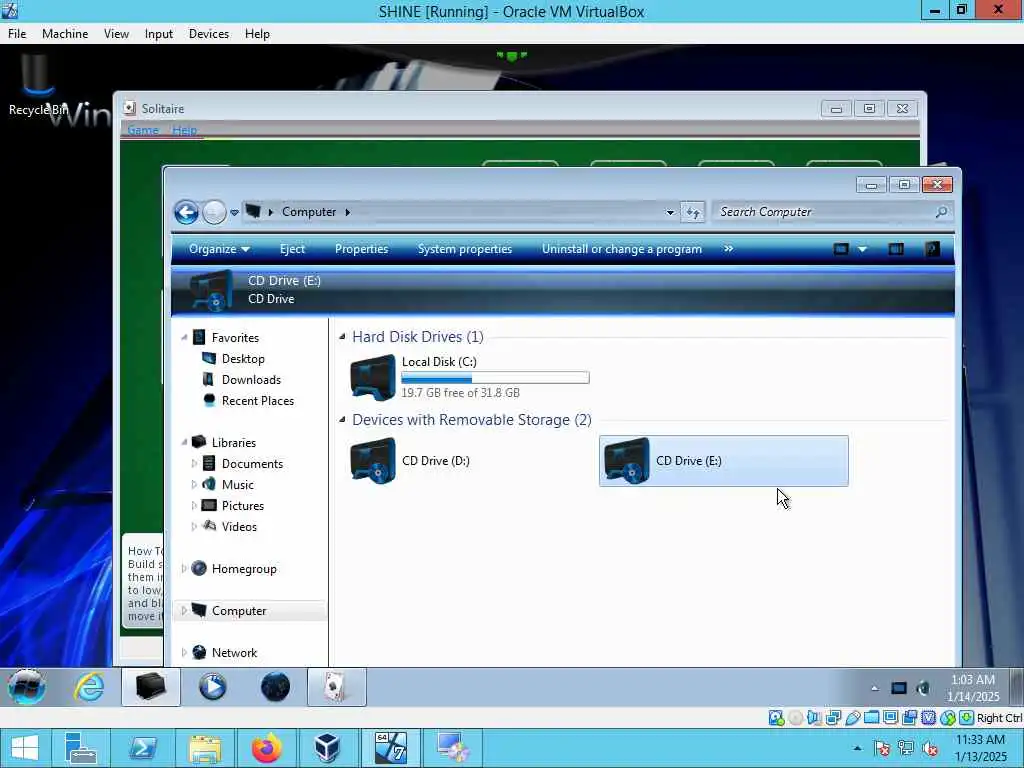Expand the Documents library arrow
The image size is (1024, 768).
pyautogui.click(x=194, y=464)
